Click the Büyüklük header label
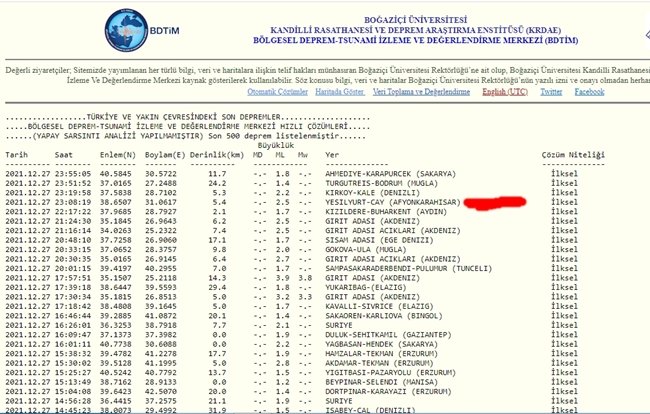 [276, 145]
